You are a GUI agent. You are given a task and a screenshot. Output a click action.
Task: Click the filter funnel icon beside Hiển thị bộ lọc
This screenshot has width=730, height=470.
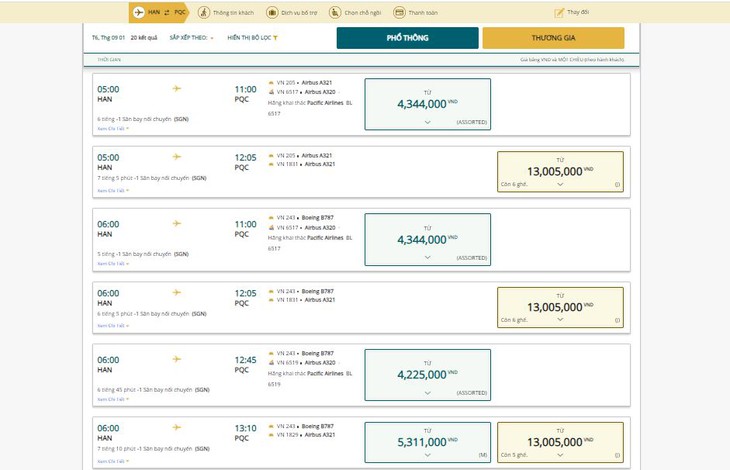point(275,38)
